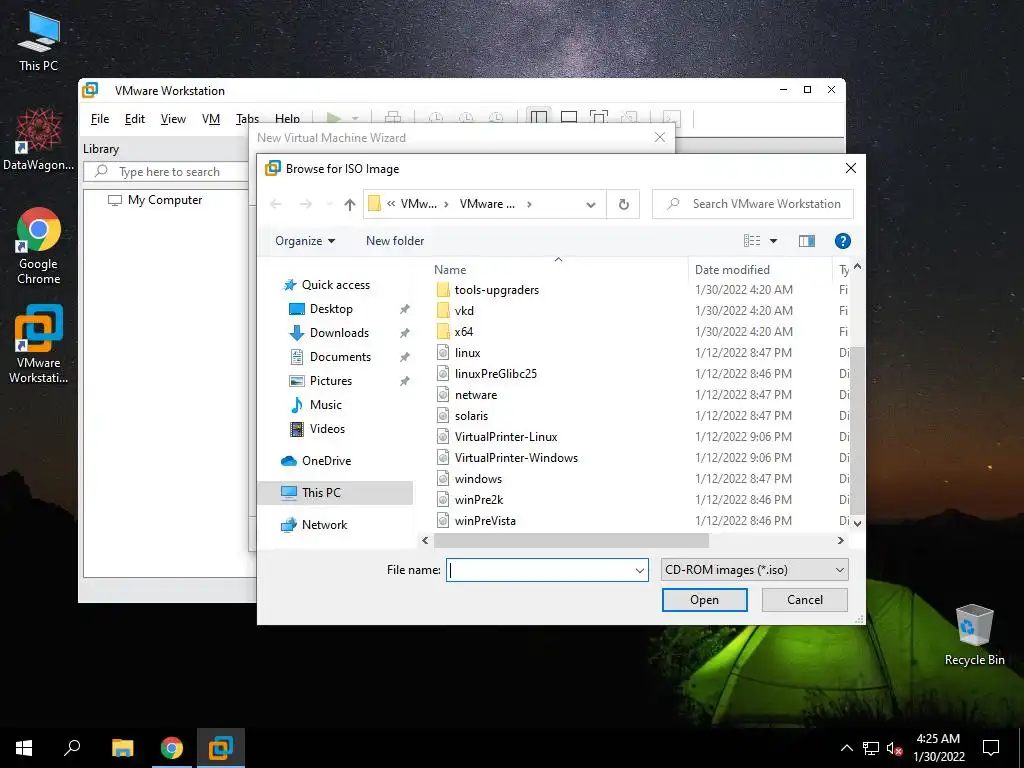The image size is (1024, 768).
Task: Refresh the Browse for ISO folder view
Action: pos(624,204)
